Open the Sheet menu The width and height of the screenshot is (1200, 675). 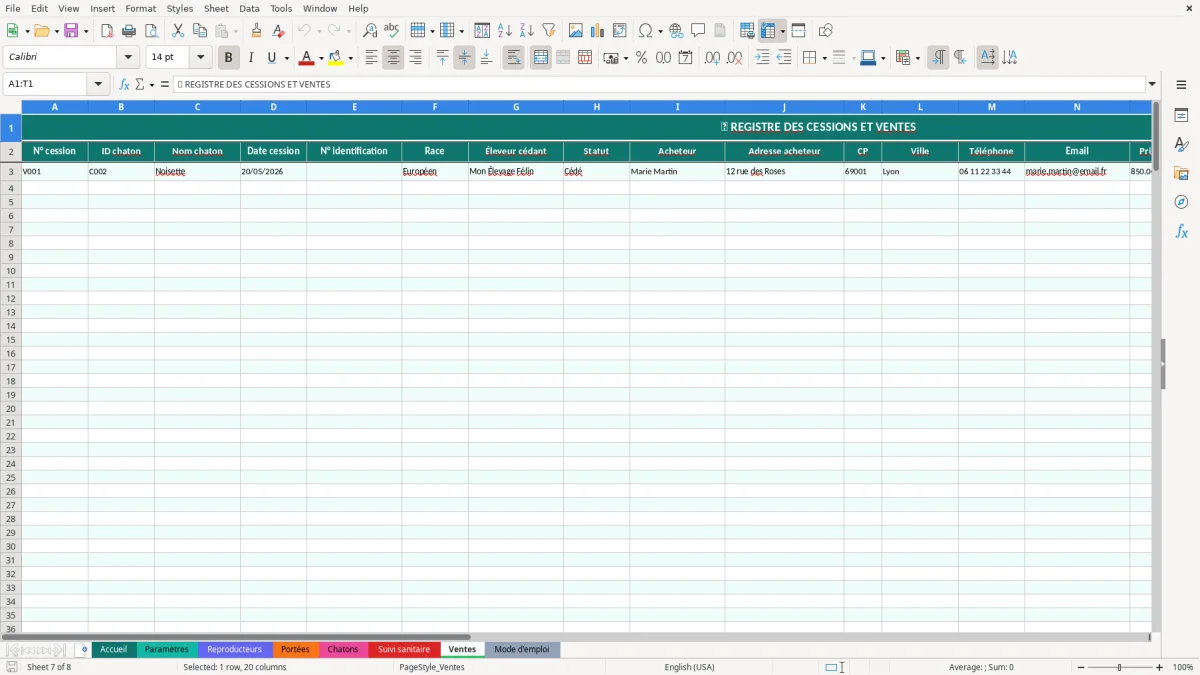(x=216, y=8)
